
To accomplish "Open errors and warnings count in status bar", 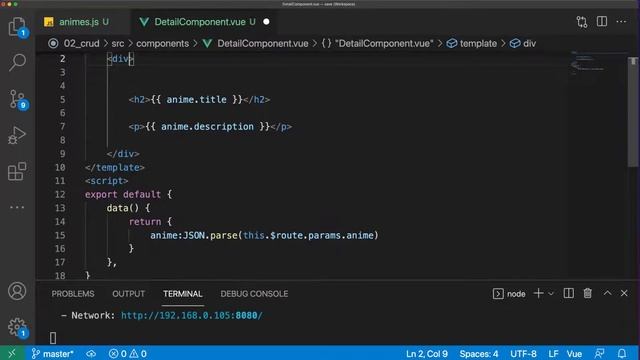I will click(128, 354).
